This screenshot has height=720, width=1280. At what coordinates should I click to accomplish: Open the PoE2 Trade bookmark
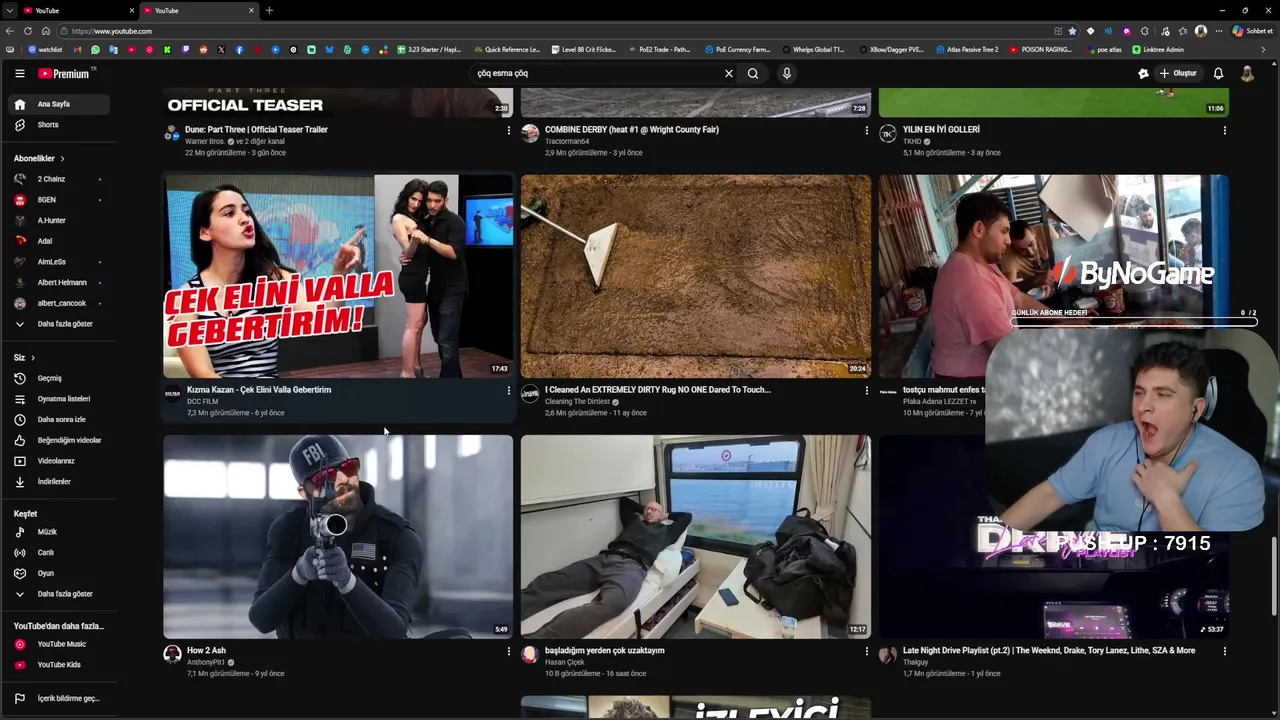pos(662,49)
